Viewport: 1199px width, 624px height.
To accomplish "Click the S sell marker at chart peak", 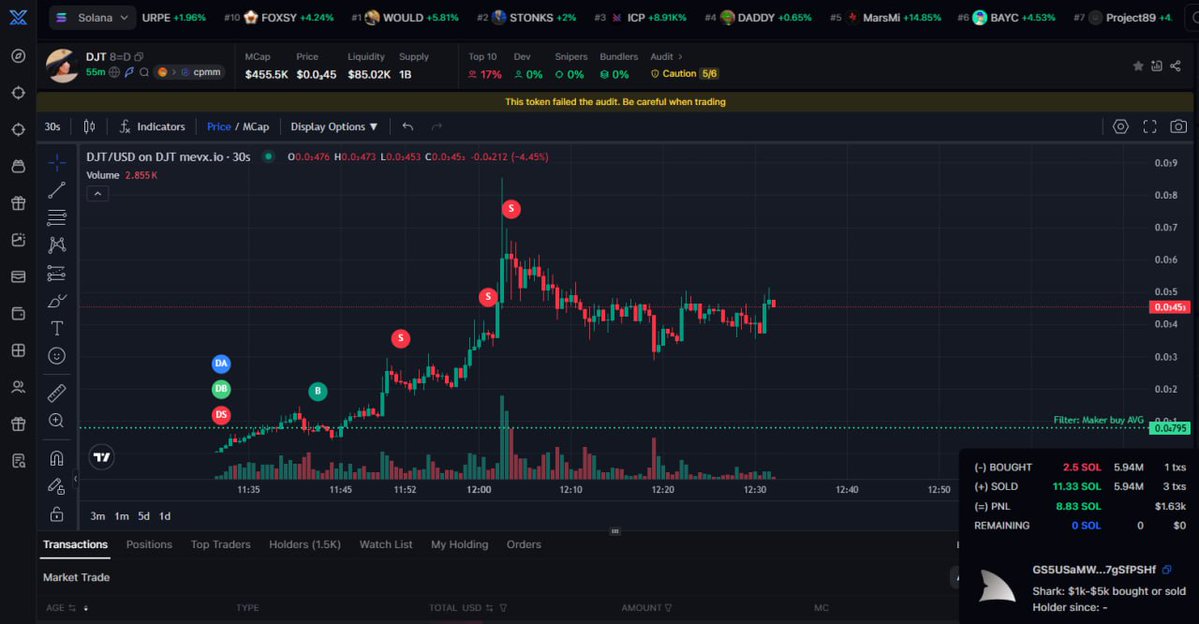I will 511,209.
